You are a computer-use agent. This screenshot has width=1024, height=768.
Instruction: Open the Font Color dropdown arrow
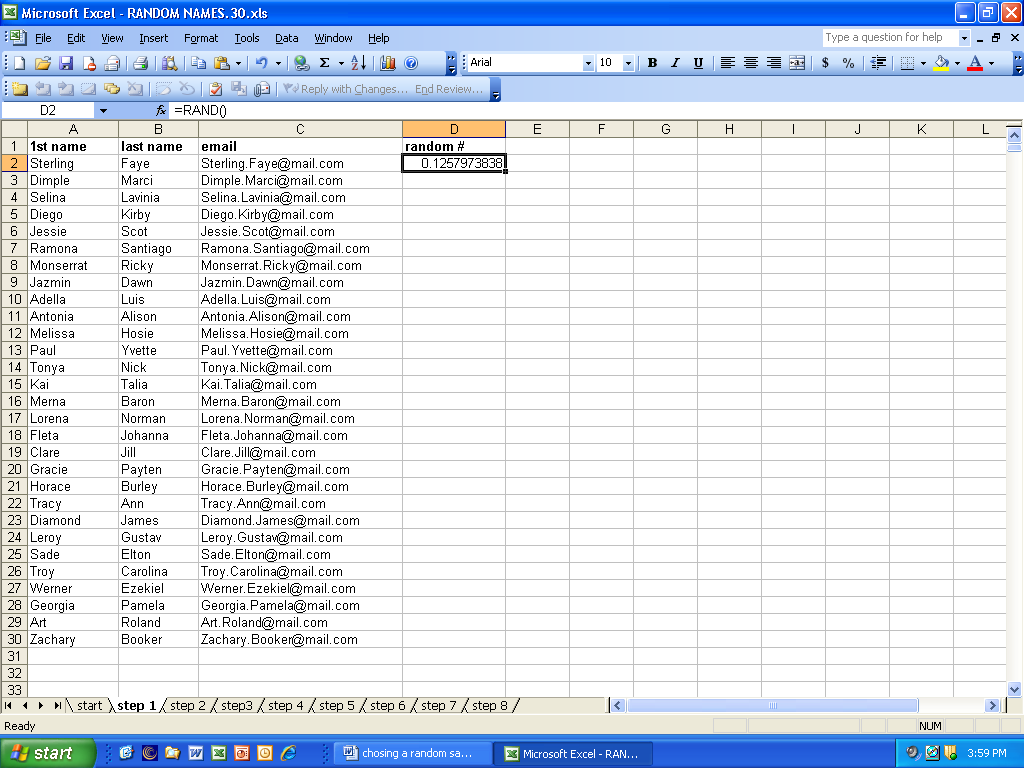click(991, 63)
